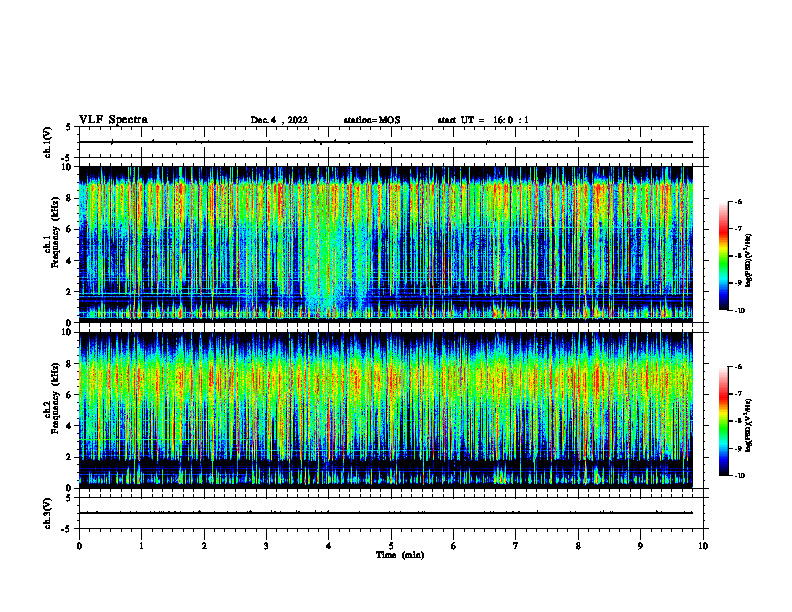Click the ch.2 spectrogram color scale bar

723,421
